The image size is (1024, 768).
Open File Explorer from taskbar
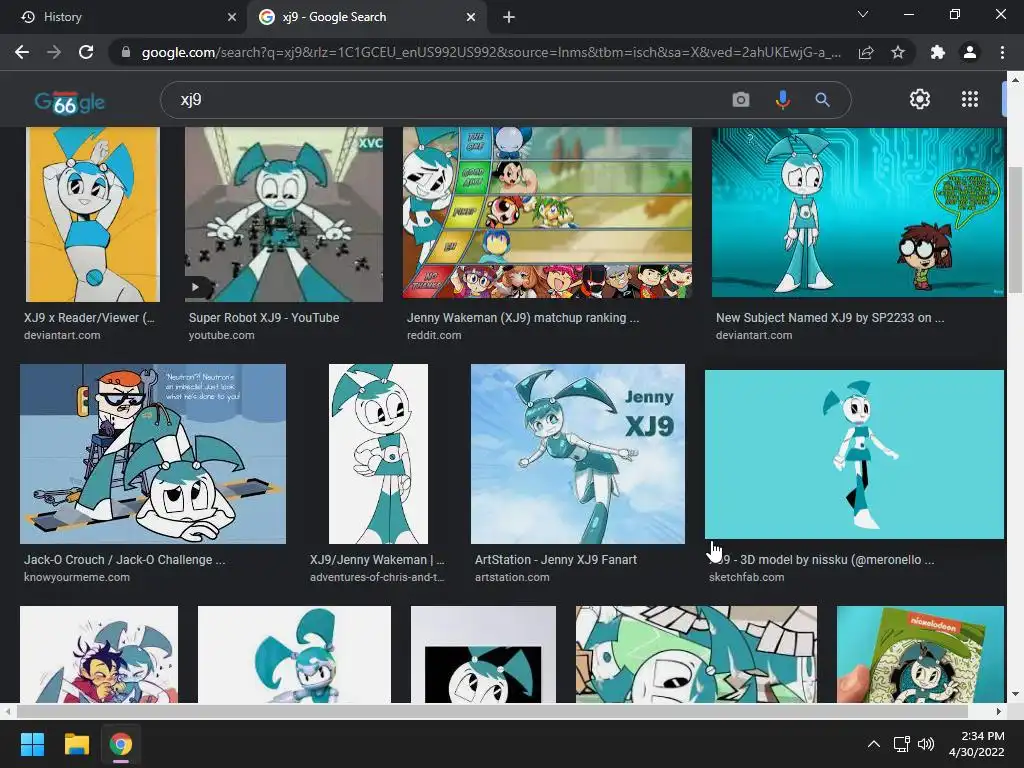click(76, 744)
